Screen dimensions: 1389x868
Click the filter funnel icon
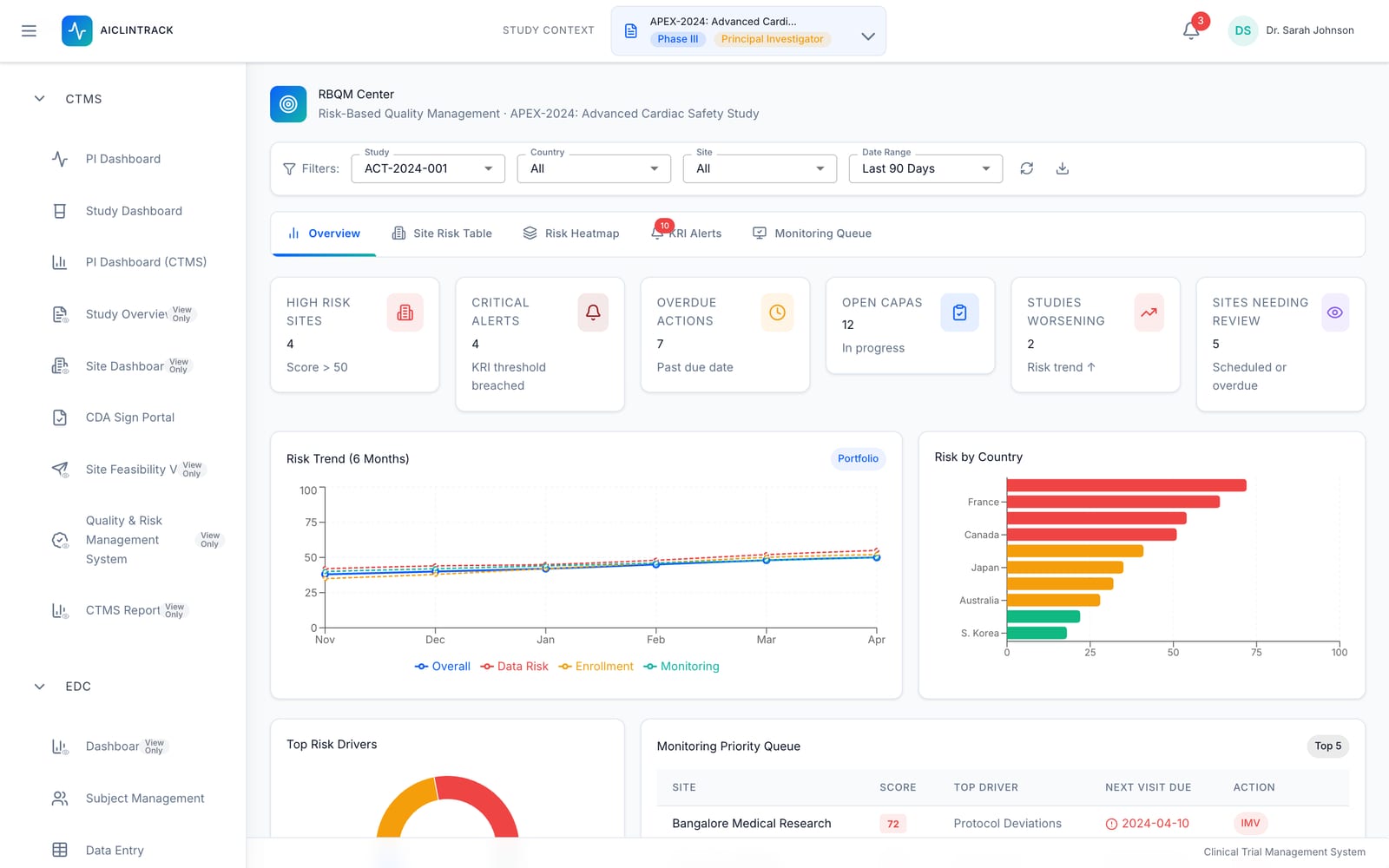click(289, 168)
